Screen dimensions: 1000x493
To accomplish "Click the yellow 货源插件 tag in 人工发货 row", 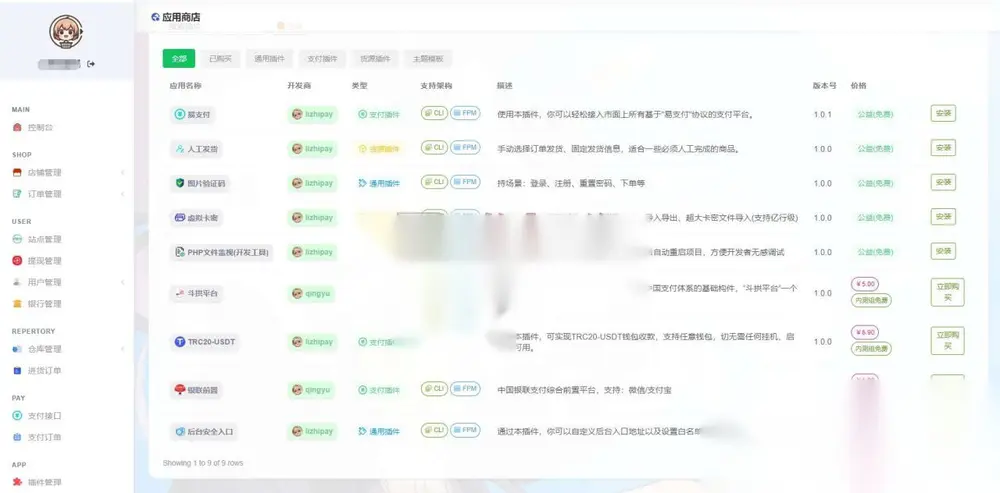I will click(379, 149).
